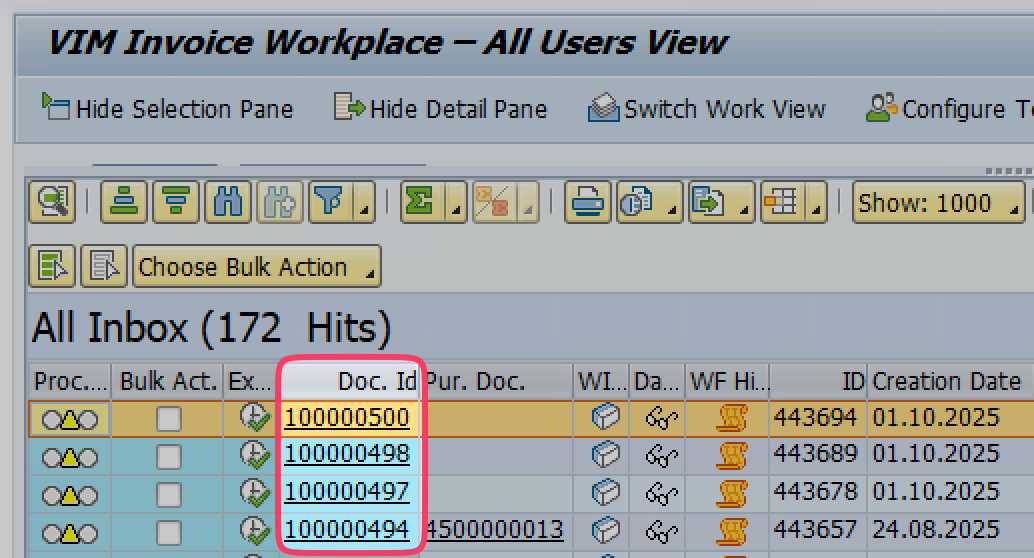Screen dimensions: 1034x558
Task: Open purchasing document 4500000013
Action: tap(495, 530)
